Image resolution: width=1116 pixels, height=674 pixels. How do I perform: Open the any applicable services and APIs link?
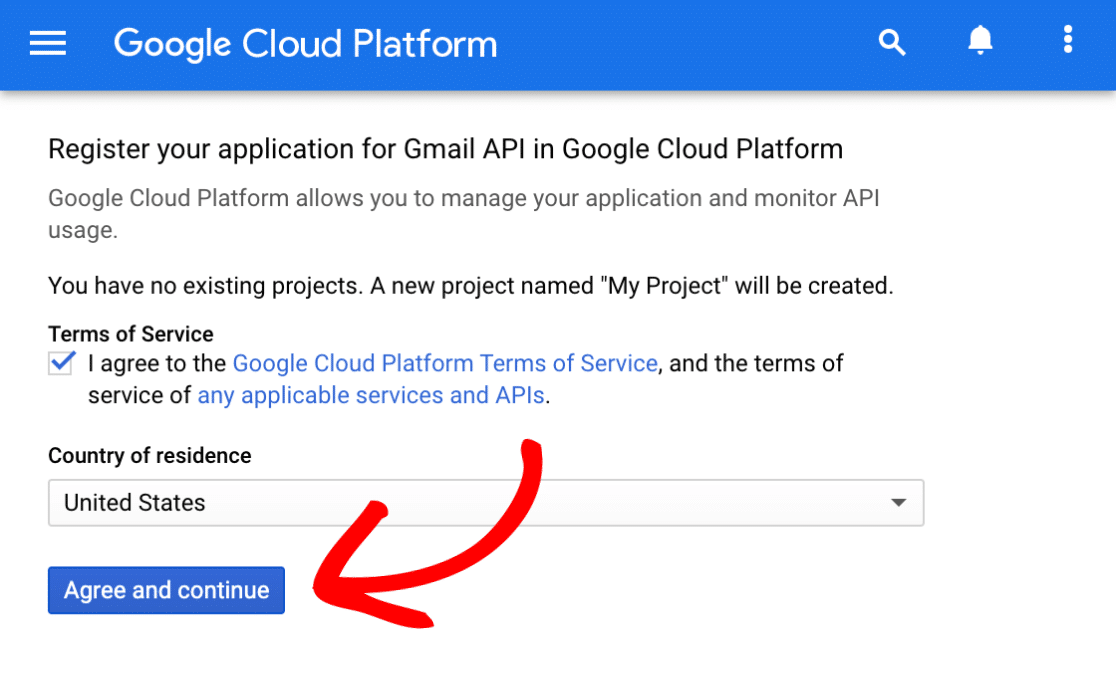[x=371, y=395]
